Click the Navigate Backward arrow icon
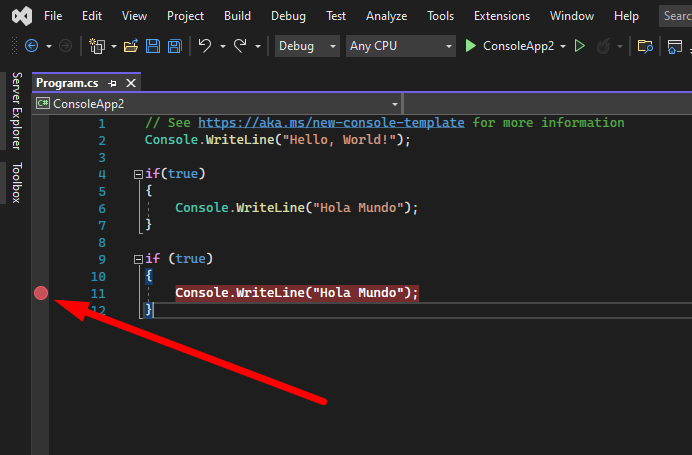Screen dimensions: 692x455 click(x=31, y=46)
